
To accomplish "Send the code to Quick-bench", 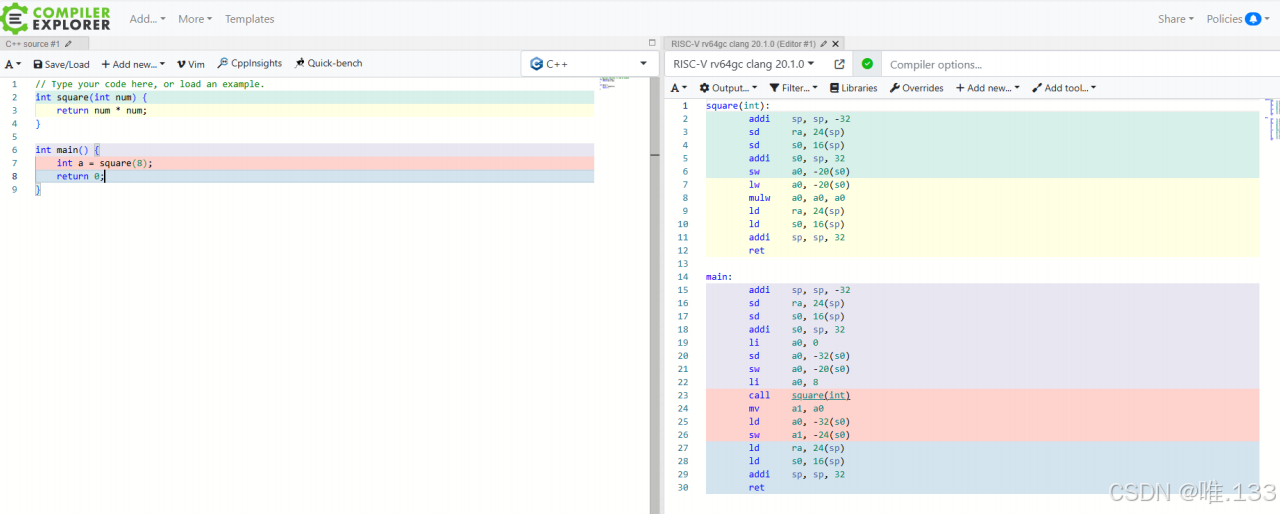I will tap(328, 63).
